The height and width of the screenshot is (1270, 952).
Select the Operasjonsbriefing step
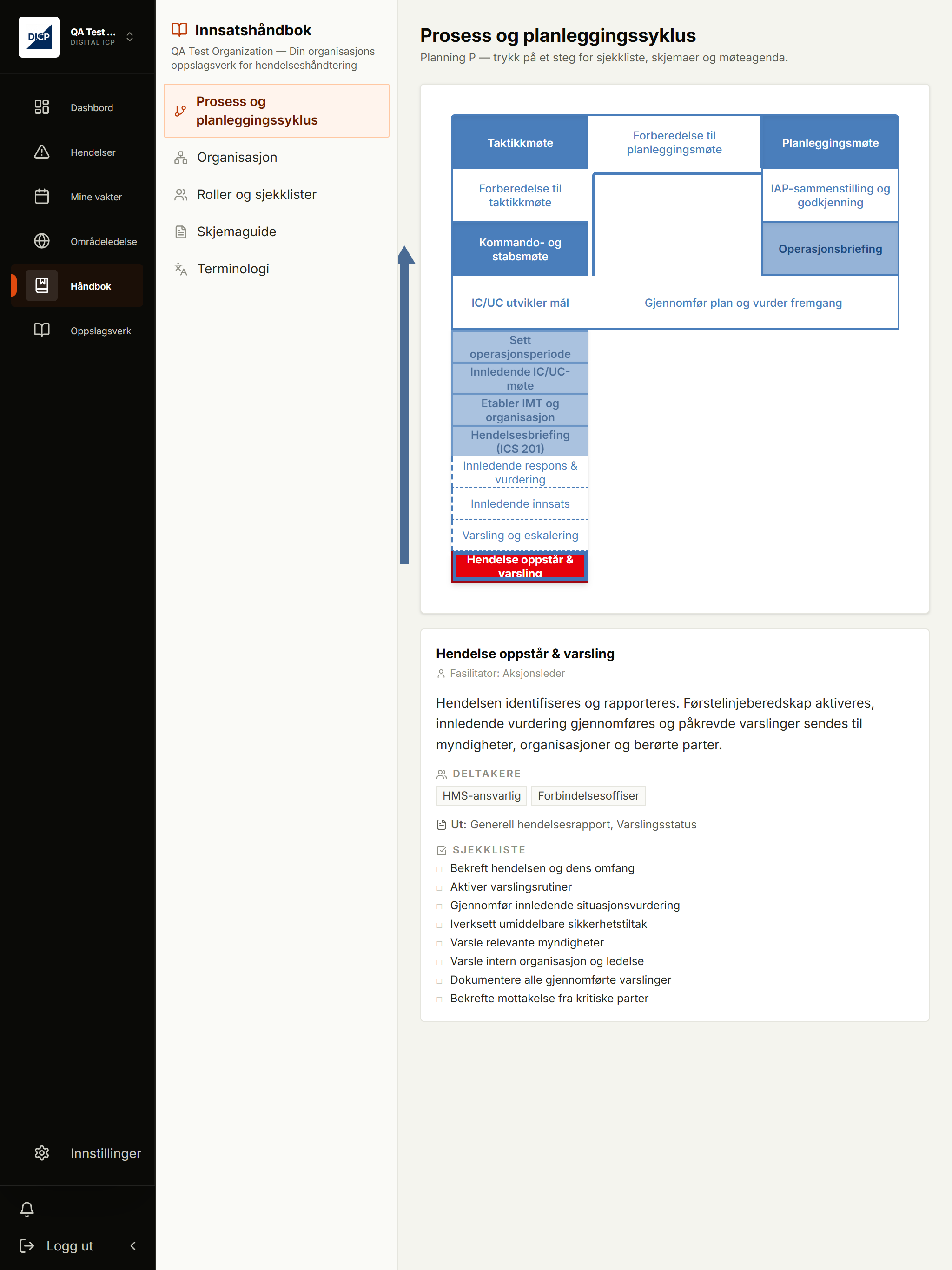(830, 249)
